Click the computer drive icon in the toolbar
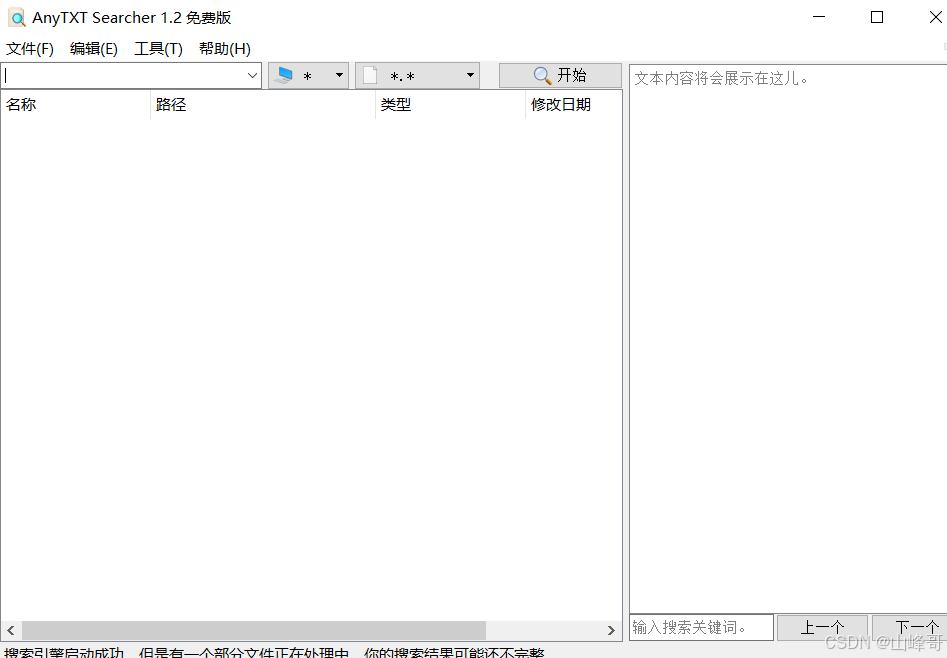Image resolution: width=947 pixels, height=658 pixels. pos(284,76)
